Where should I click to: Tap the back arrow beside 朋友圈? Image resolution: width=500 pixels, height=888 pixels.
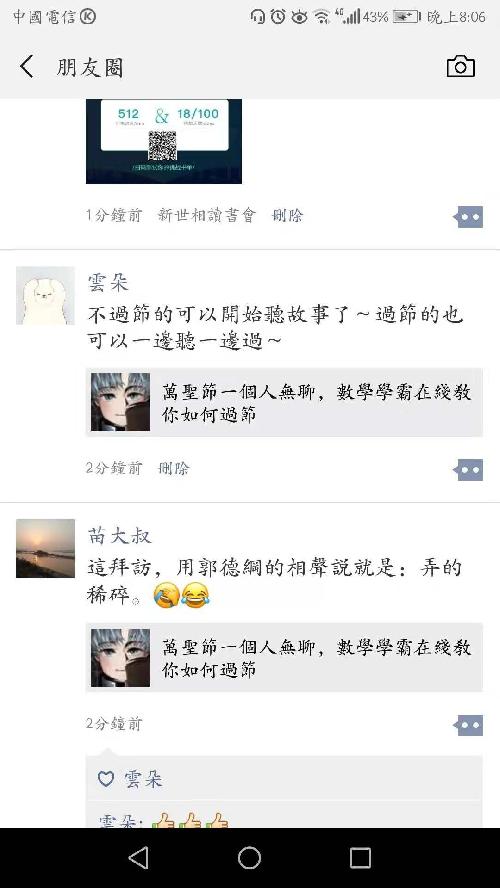tap(27, 67)
